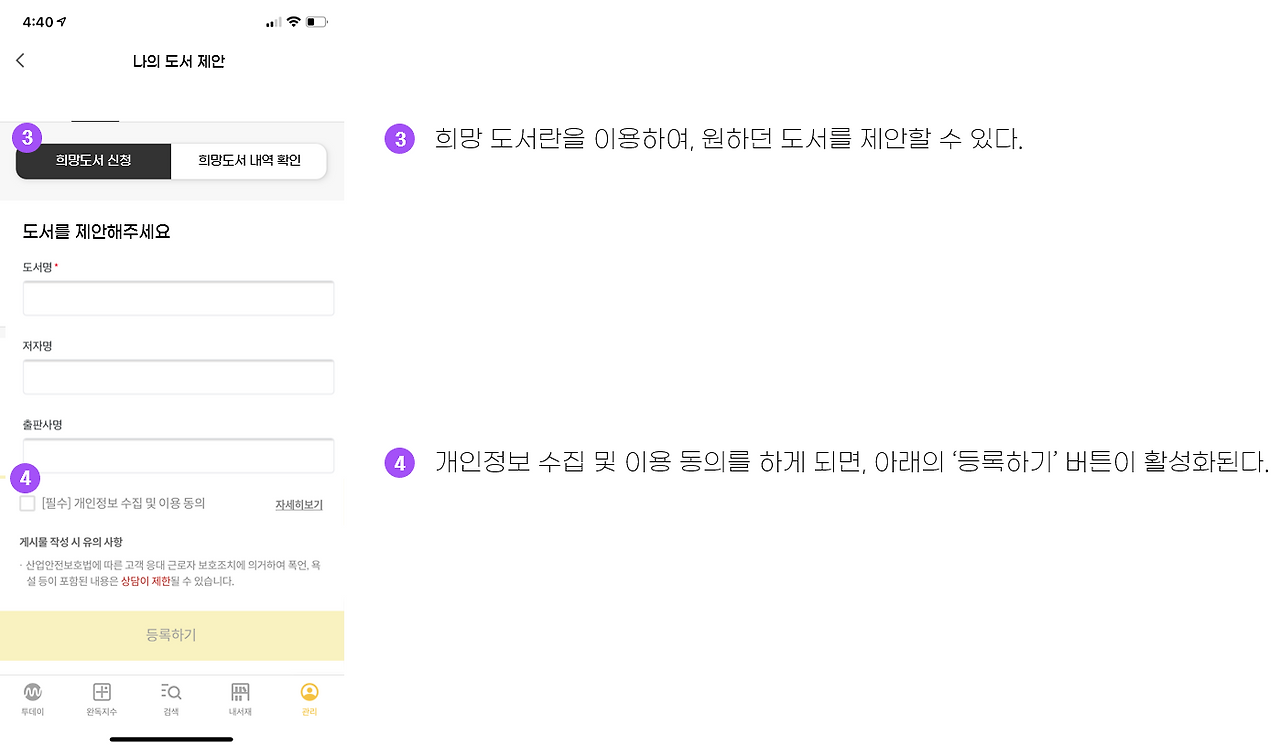Open the 자세히보기 link
Viewport: 1280px width, 746px height.
point(299,505)
